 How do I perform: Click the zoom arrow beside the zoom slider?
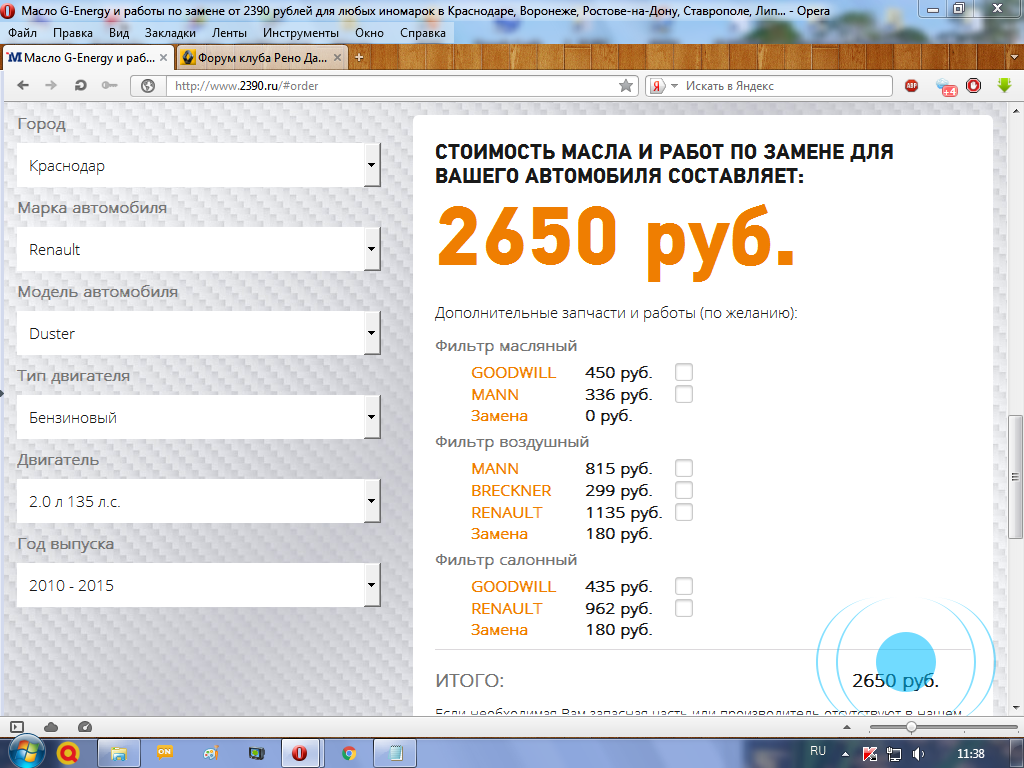847,727
